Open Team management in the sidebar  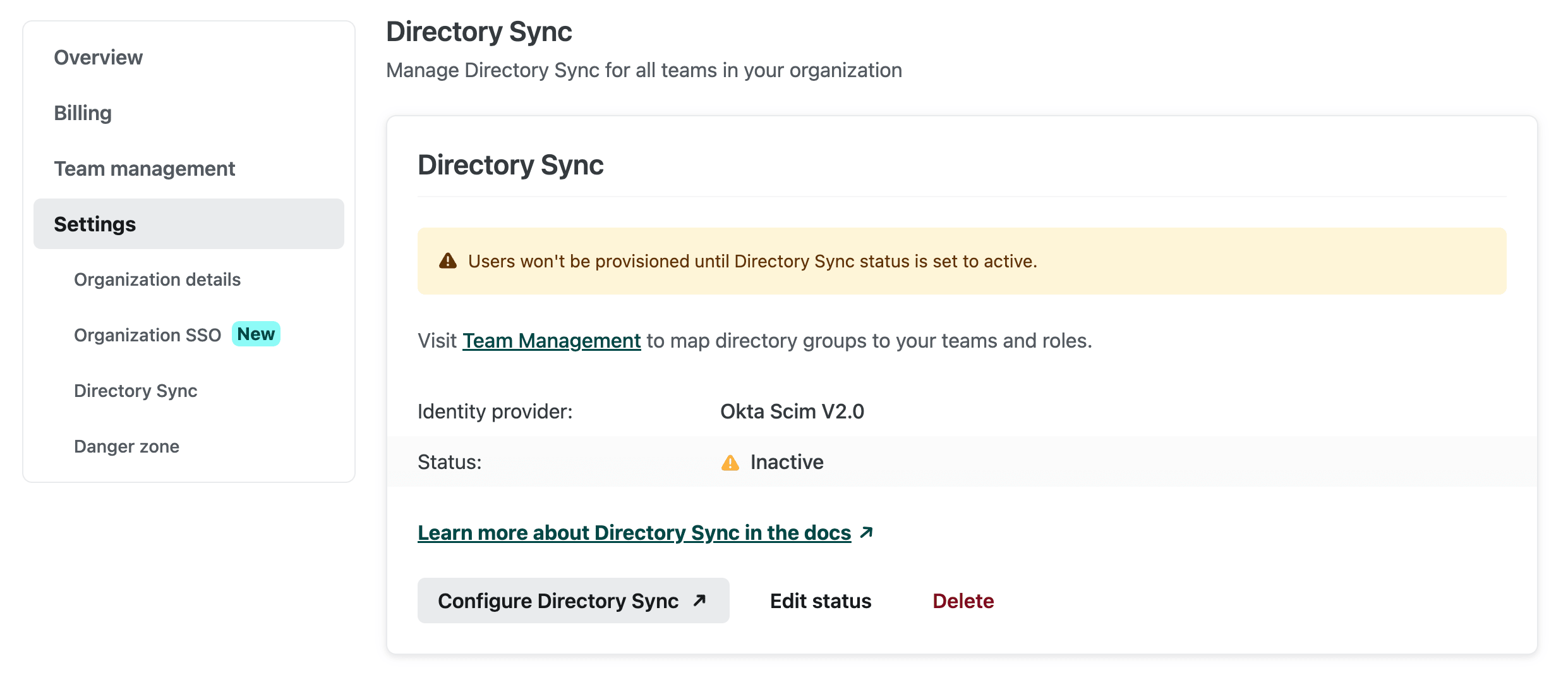pos(144,169)
